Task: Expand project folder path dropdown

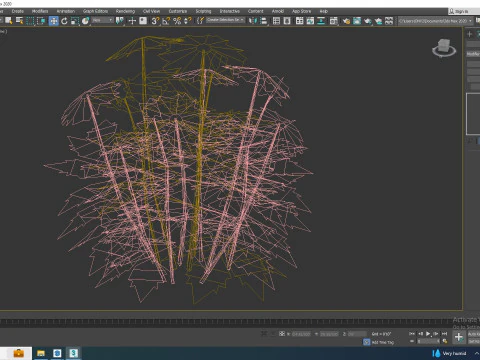Action: [x=470, y=21]
